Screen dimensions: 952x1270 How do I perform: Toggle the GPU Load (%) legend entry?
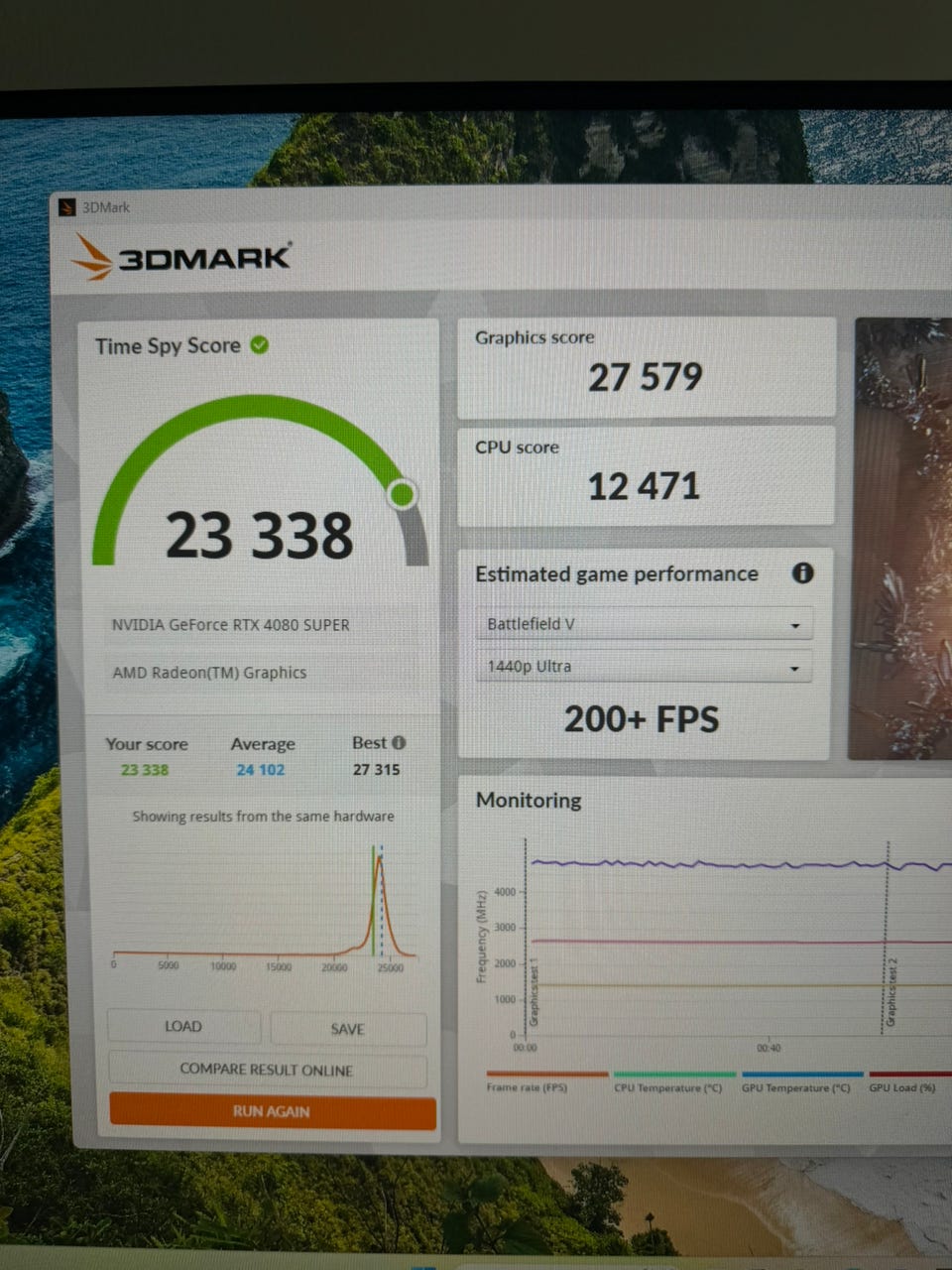[909, 1081]
